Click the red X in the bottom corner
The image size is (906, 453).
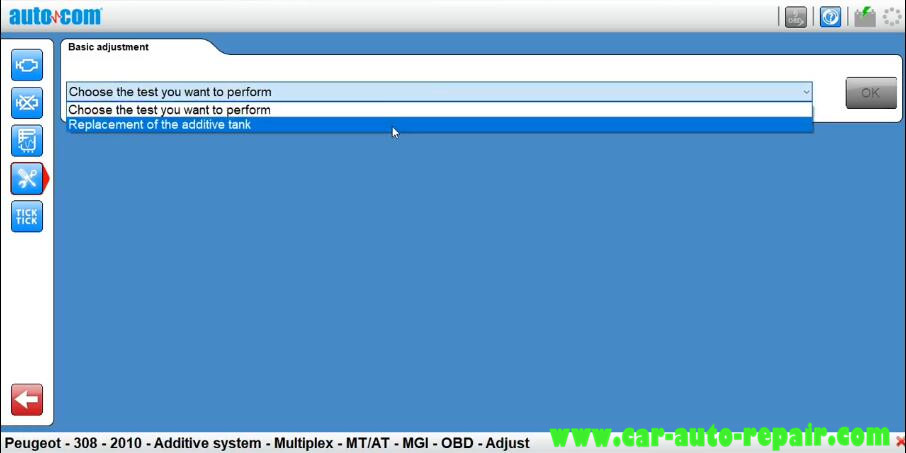[x=900, y=442]
